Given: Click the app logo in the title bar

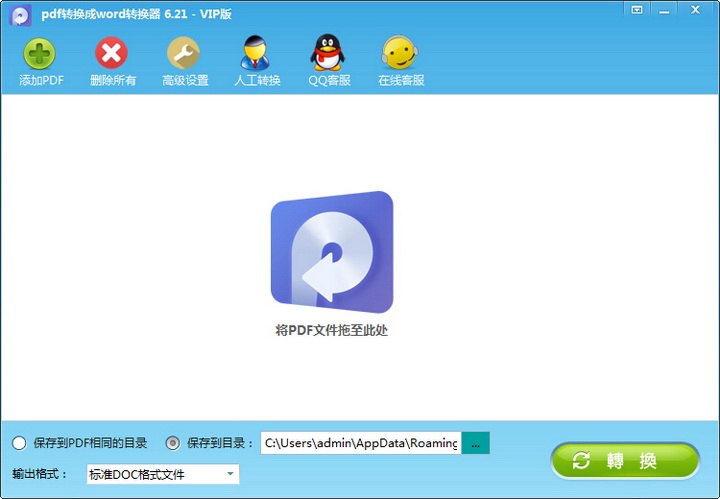Looking at the screenshot, I should [x=20, y=15].
